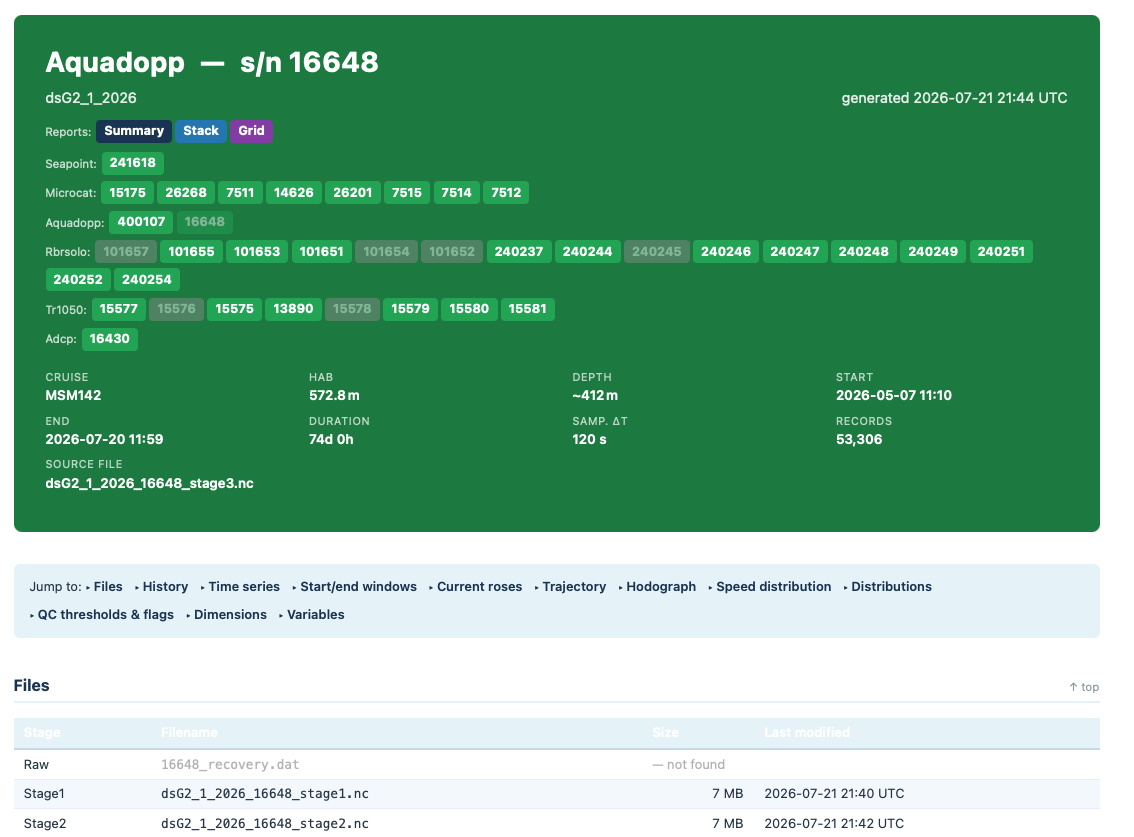Jump to the History section

[165, 587]
